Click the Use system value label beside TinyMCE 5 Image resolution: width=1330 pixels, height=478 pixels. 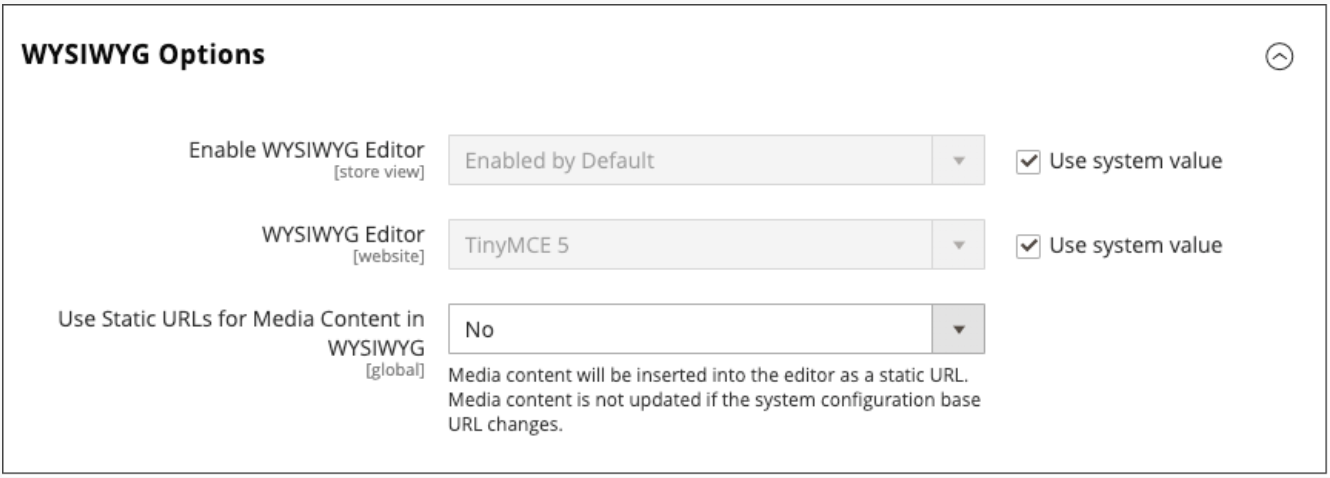pos(1134,245)
